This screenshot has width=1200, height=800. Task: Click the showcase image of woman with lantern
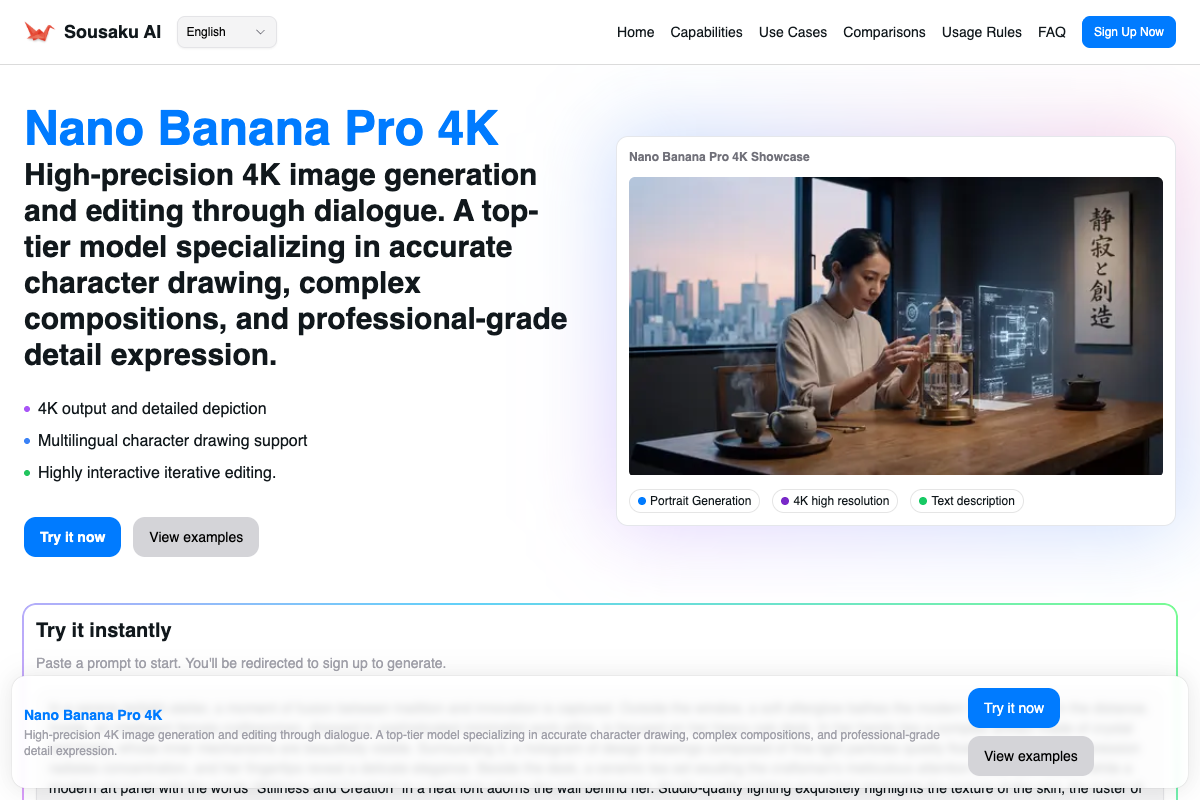tap(895, 325)
